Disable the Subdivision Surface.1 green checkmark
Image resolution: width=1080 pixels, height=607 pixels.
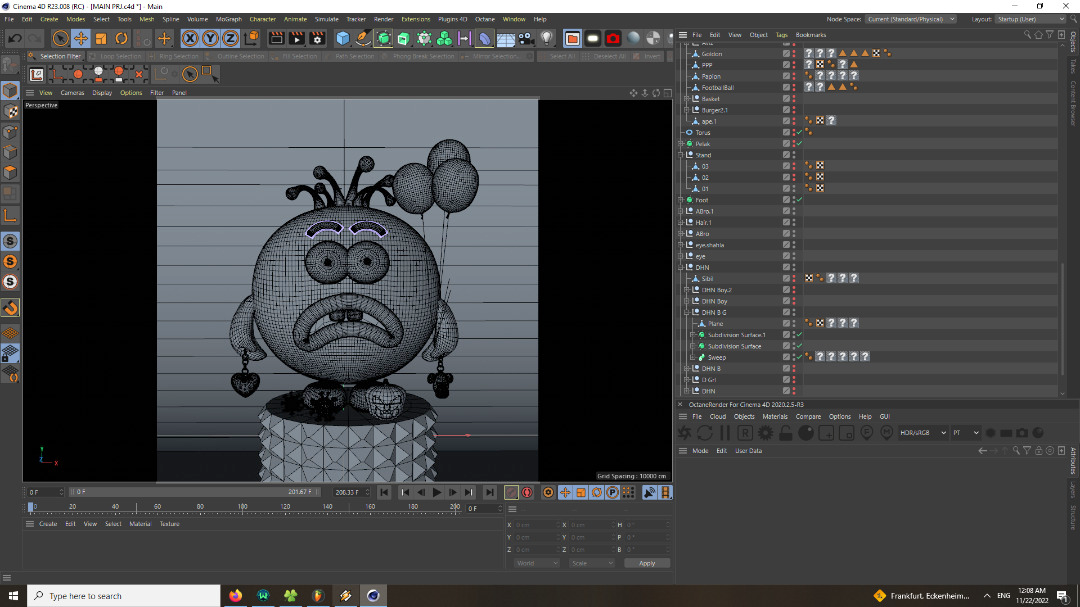[798, 335]
